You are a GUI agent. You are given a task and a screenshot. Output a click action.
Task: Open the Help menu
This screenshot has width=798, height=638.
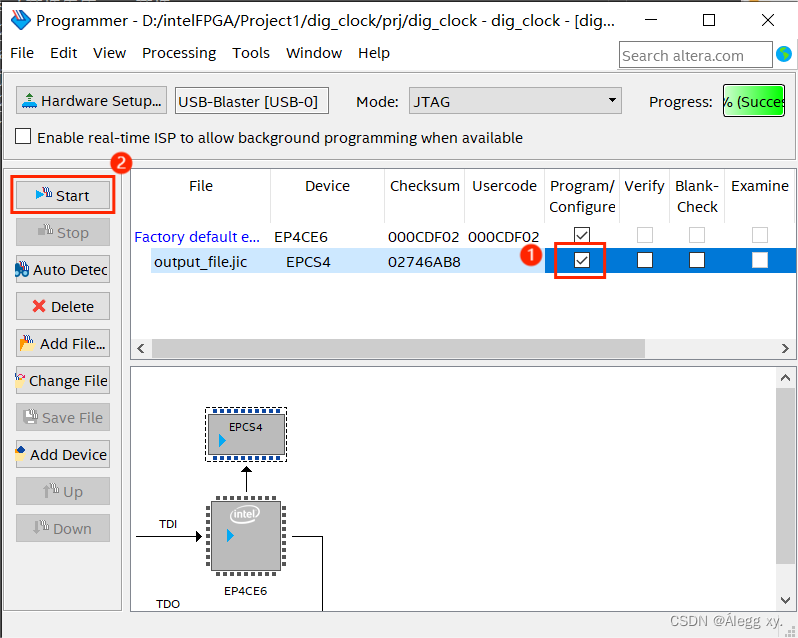pyautogui.click(x=374, y=53)
